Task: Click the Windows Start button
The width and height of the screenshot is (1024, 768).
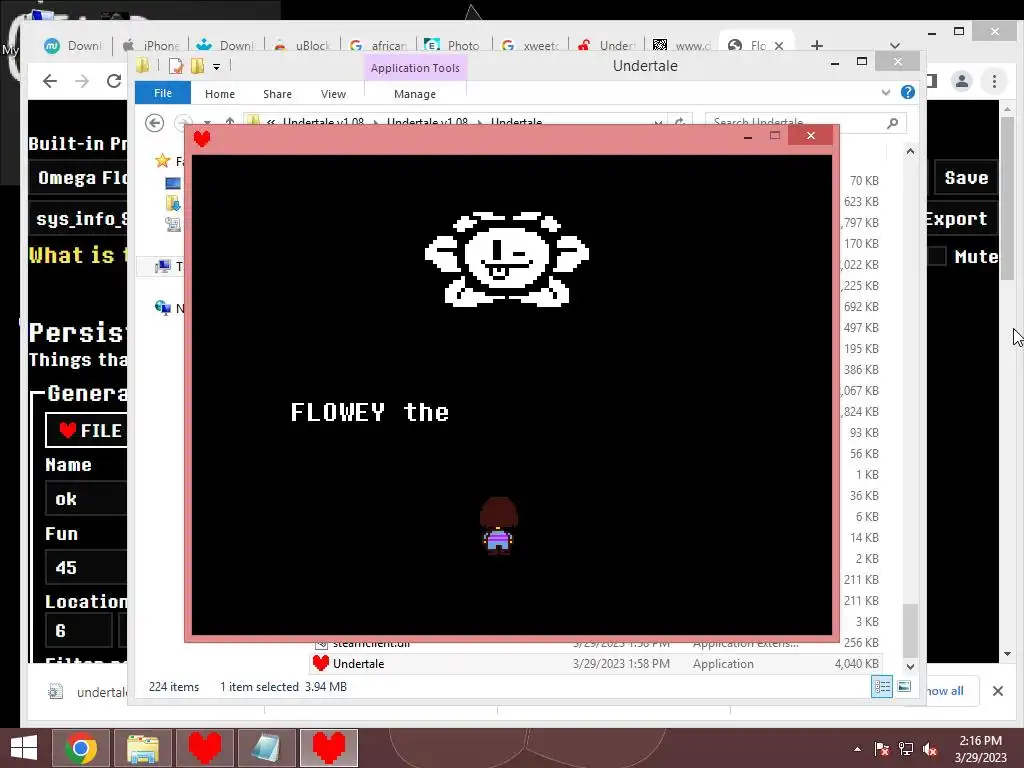Action: pos(24,748)
